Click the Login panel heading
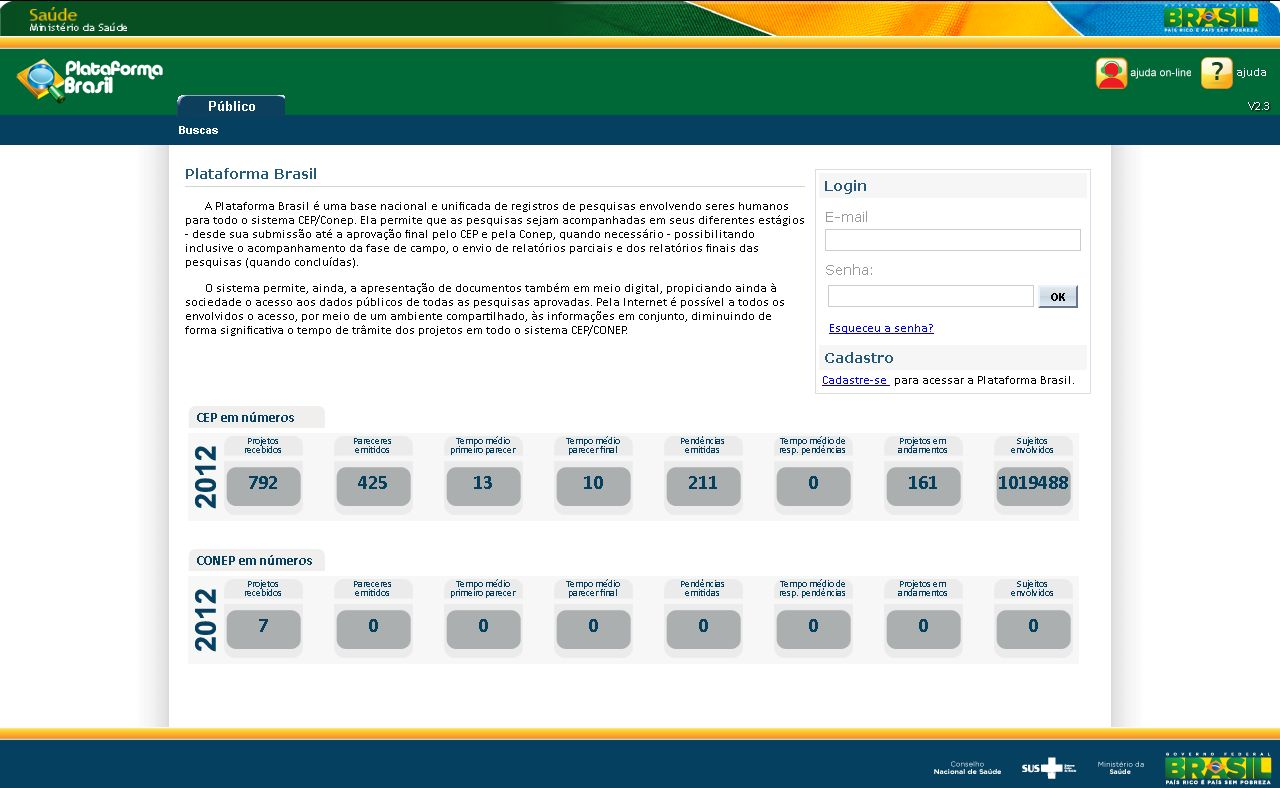Viewport: 1280px width, 788px height. click(x=845, y=186)
